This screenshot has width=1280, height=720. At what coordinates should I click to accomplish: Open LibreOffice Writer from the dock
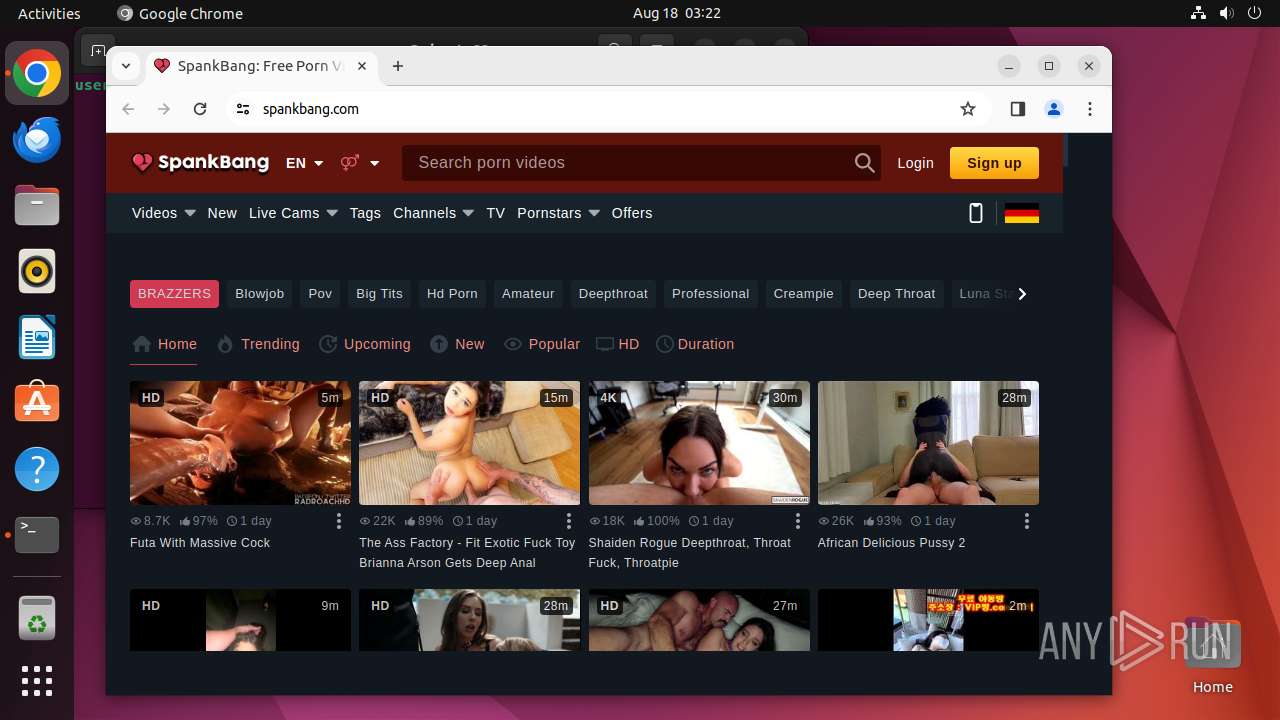pos(37,337)
